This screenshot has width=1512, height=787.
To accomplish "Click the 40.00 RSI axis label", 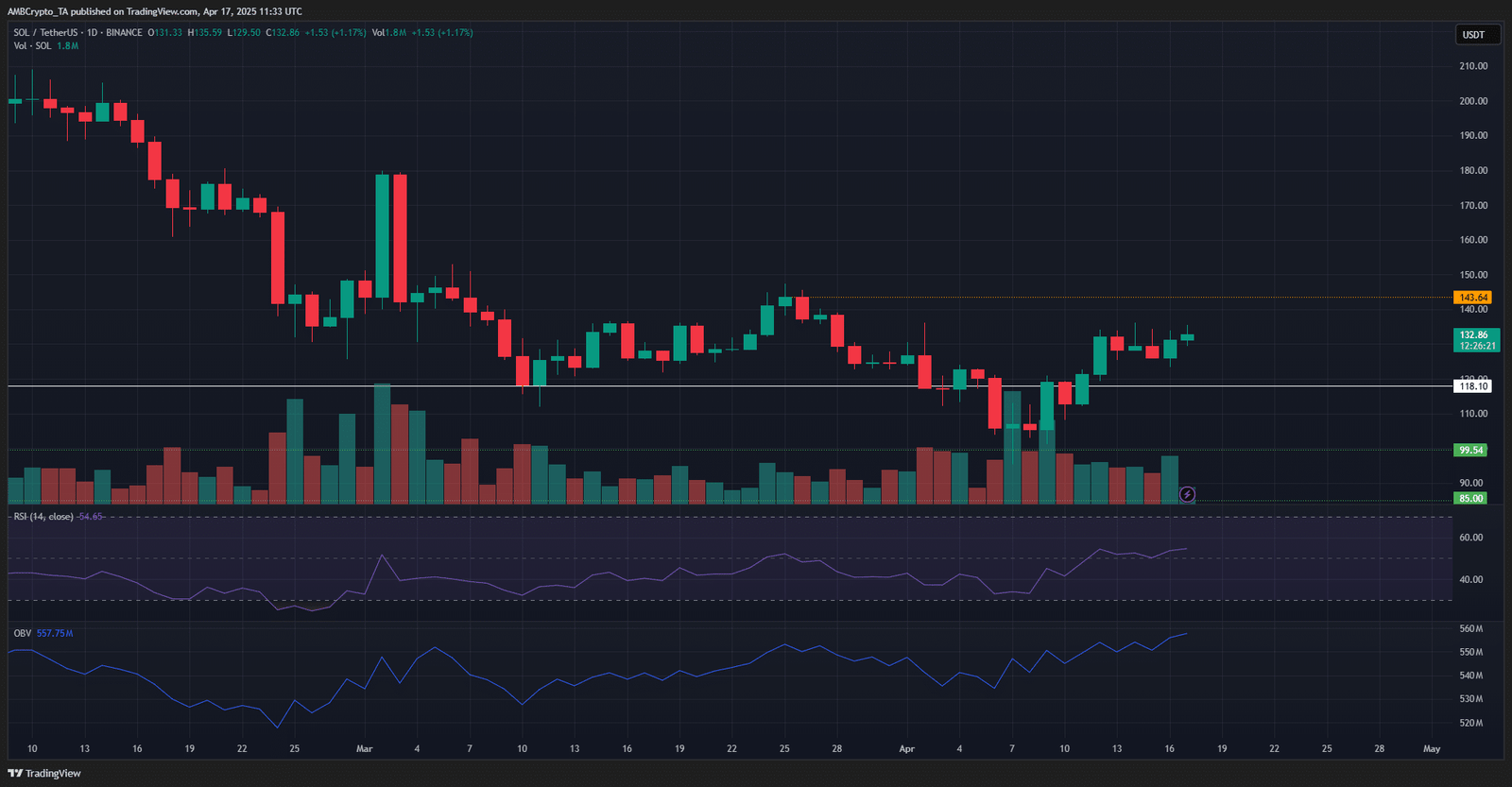I will pos(1471,579).
